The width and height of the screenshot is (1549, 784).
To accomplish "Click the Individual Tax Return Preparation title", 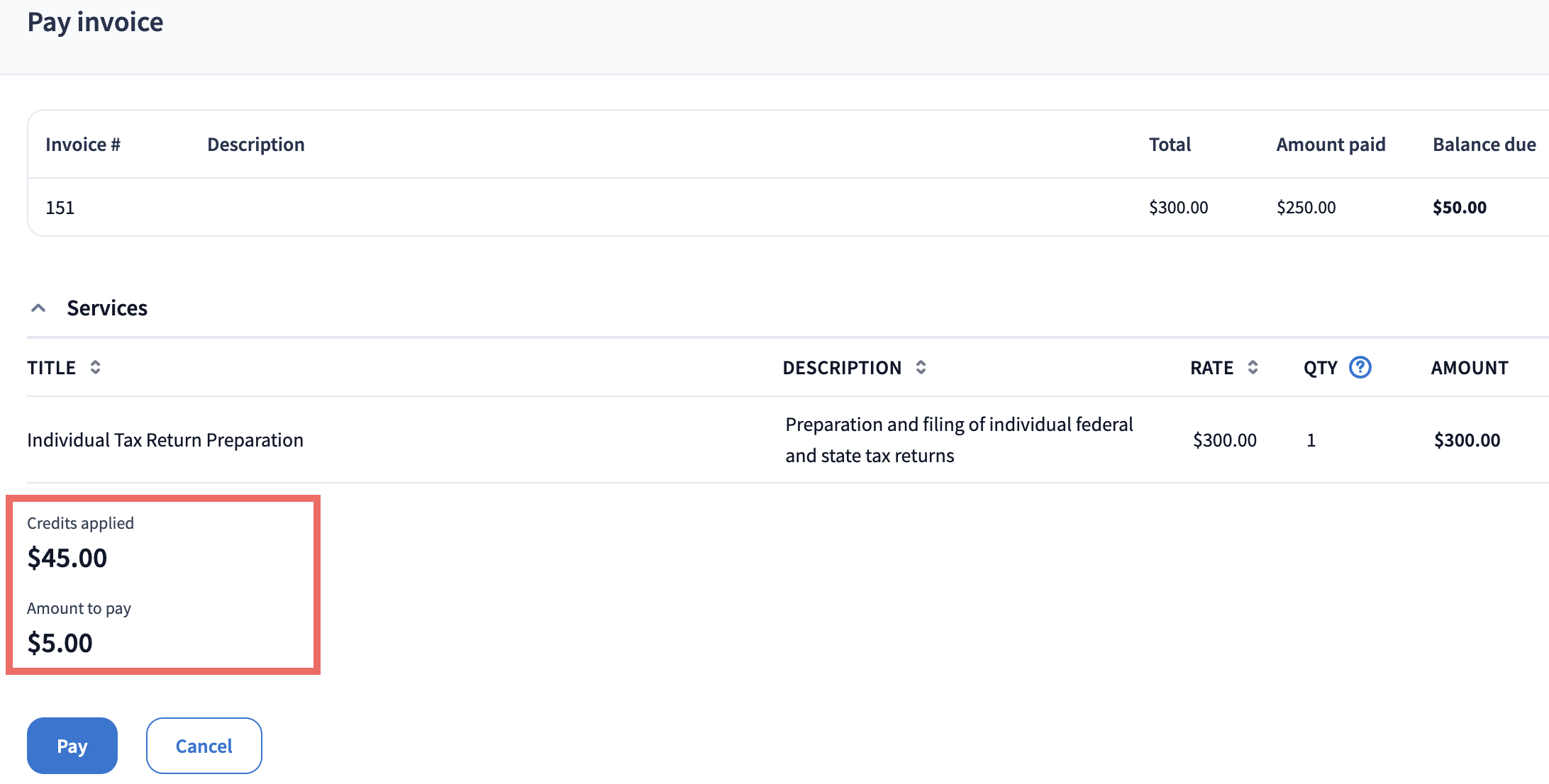I will 165,440.
